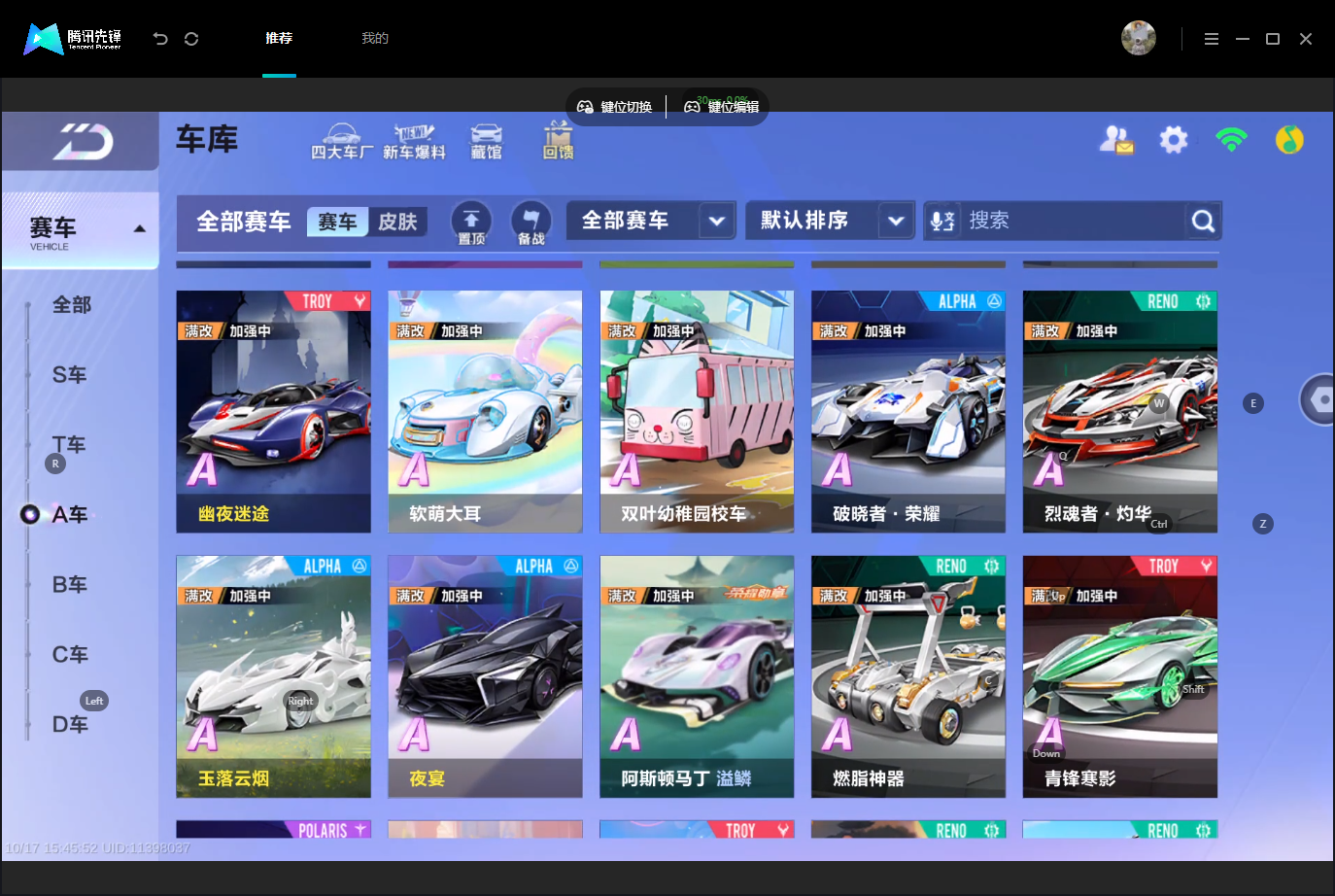Select the 双叶幼稚园校车 bus card
The height and width of the screenshot is (896, 1335).
(x=697, y=412)
